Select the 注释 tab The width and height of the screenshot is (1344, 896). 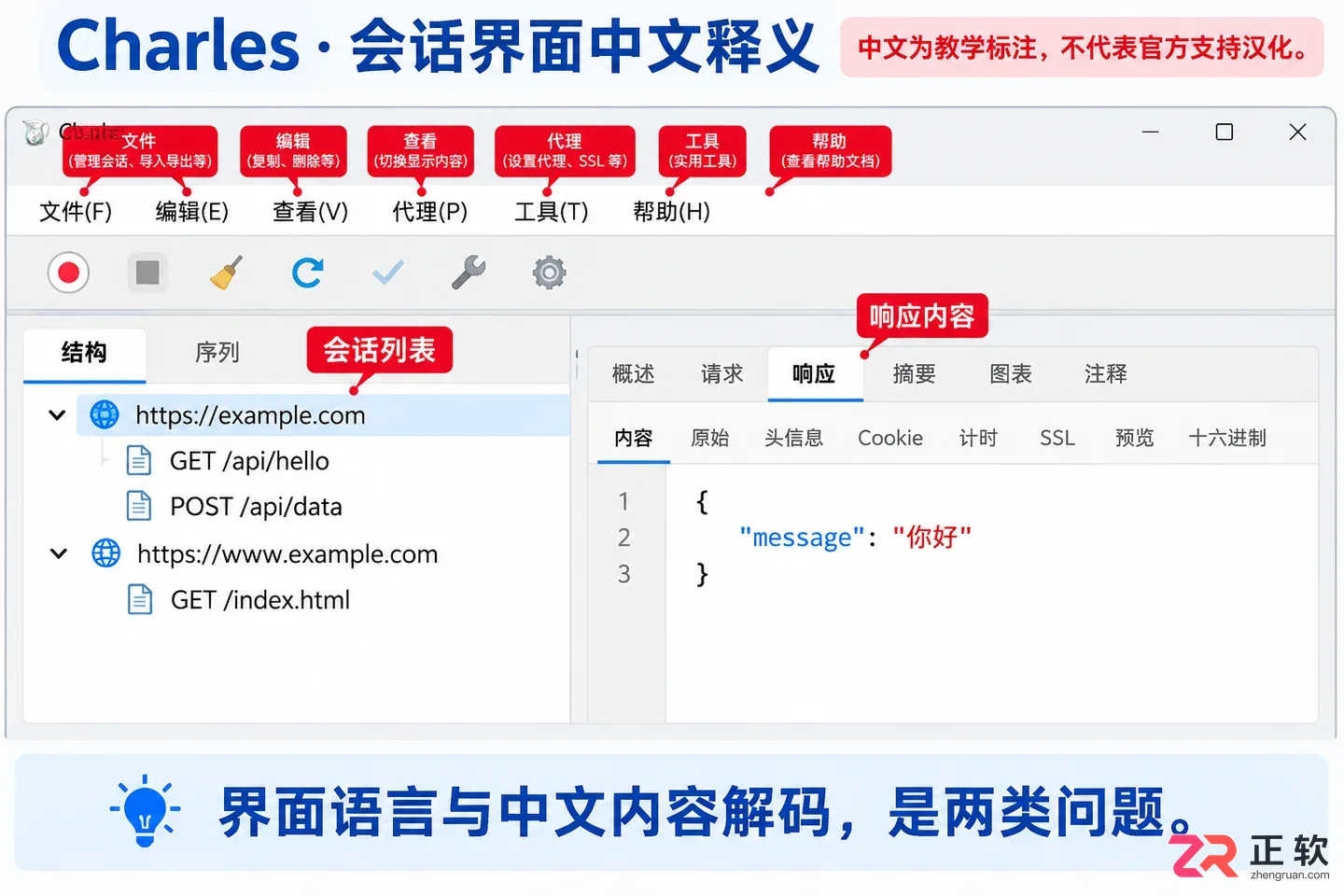1106,374
